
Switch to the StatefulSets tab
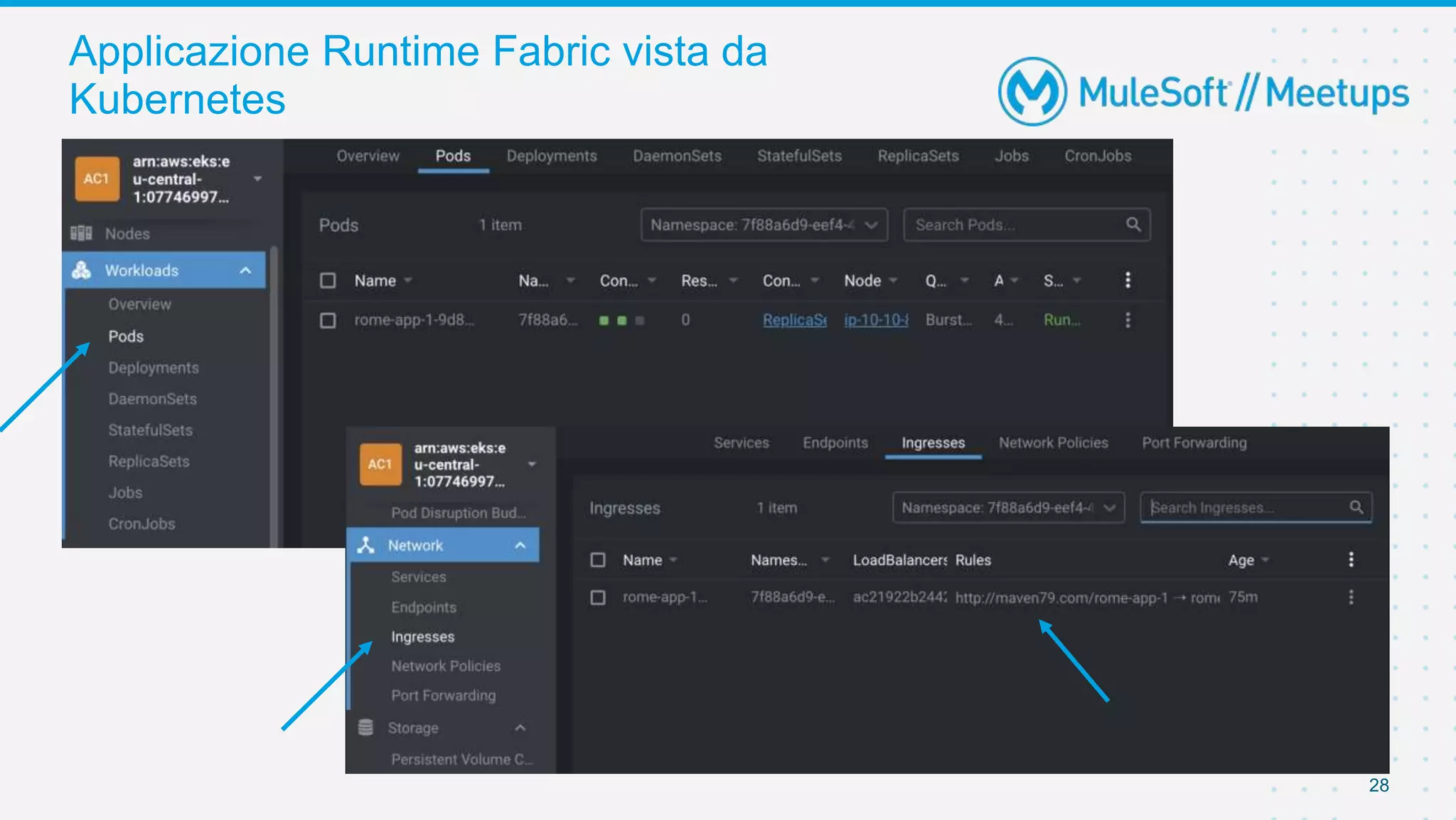(799, 156)
